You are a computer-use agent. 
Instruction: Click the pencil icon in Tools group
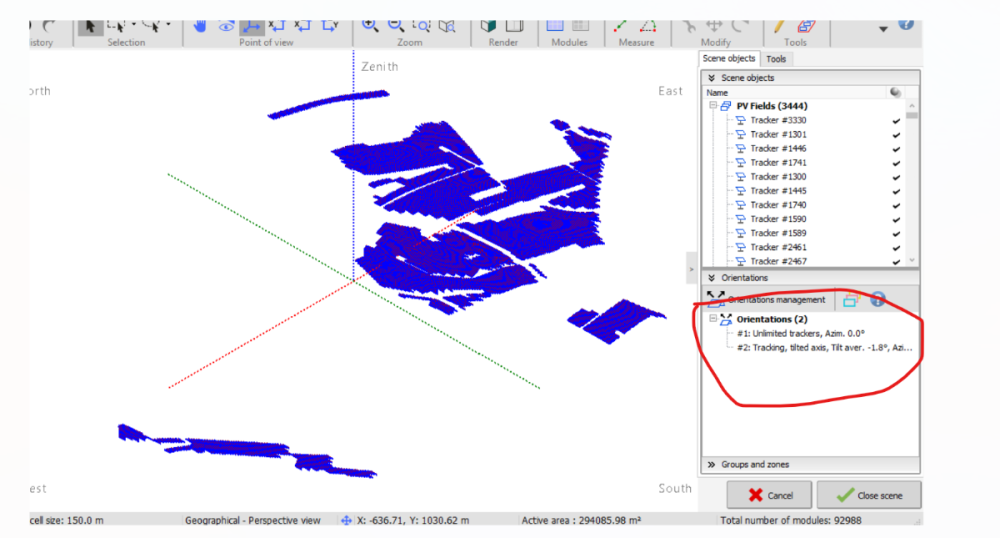coord(780,26)
